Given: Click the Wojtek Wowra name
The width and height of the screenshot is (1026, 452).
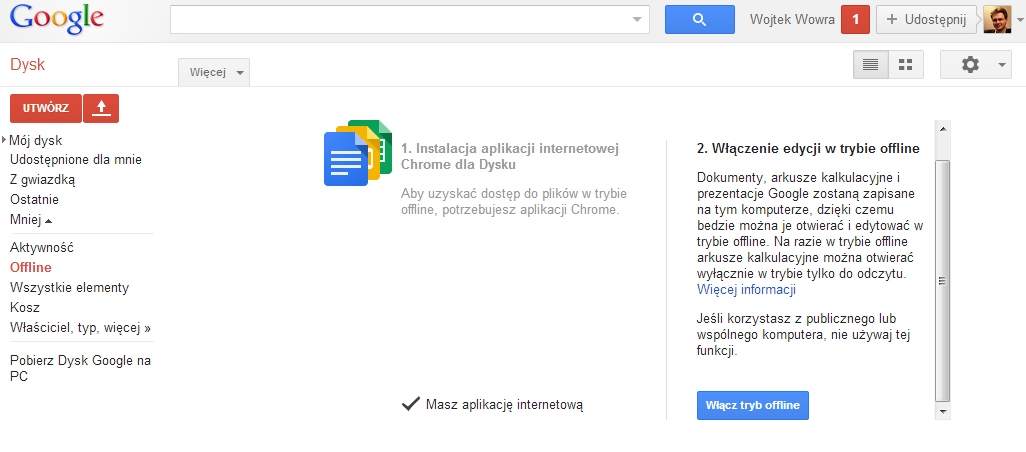Looking at the screenshot, I should [x=792, y=20].
